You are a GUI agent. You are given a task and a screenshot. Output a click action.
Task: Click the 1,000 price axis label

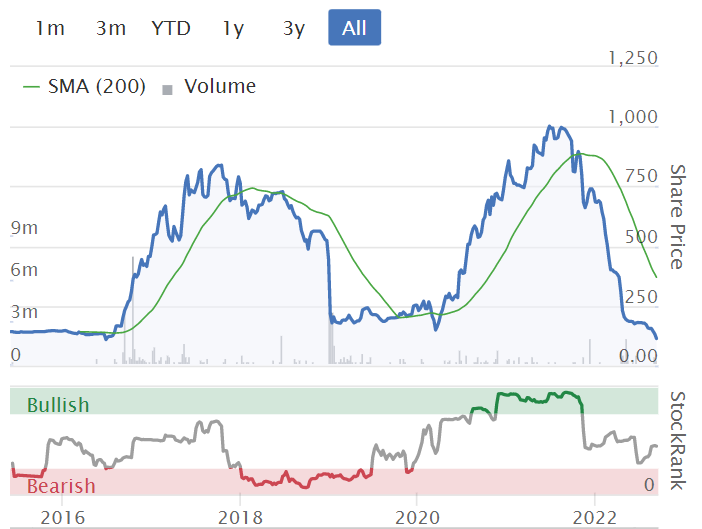(x=633, y=117)
